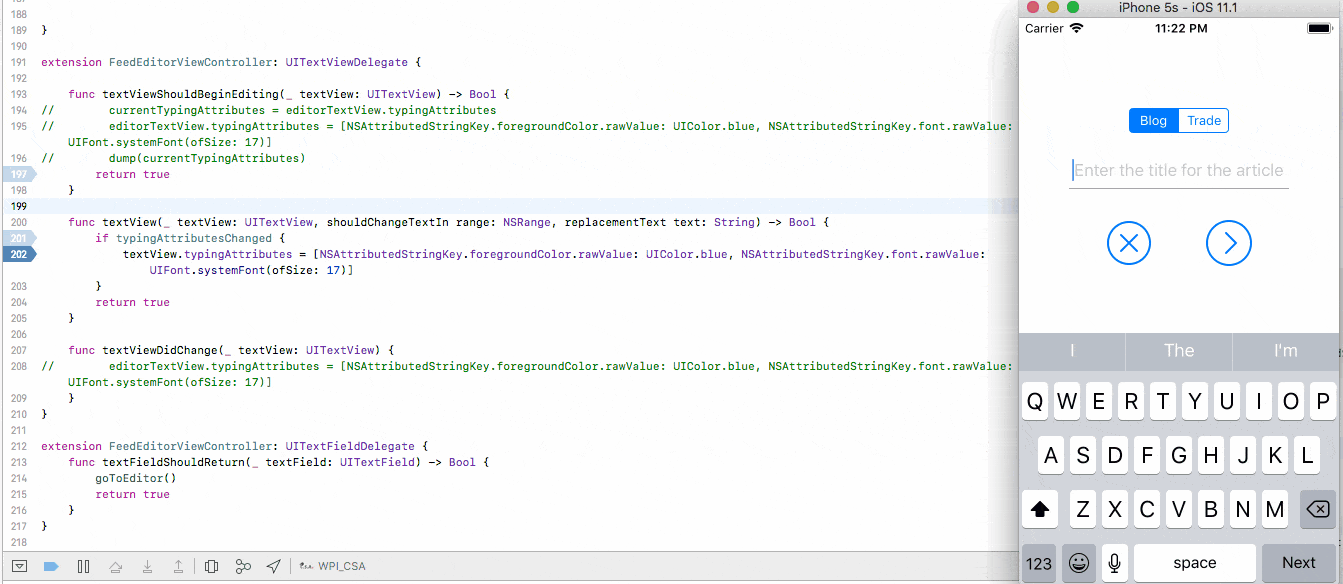Tap the Q key on keyboard
Screen dimensions: 1343x584
[x=1035, y=402]
